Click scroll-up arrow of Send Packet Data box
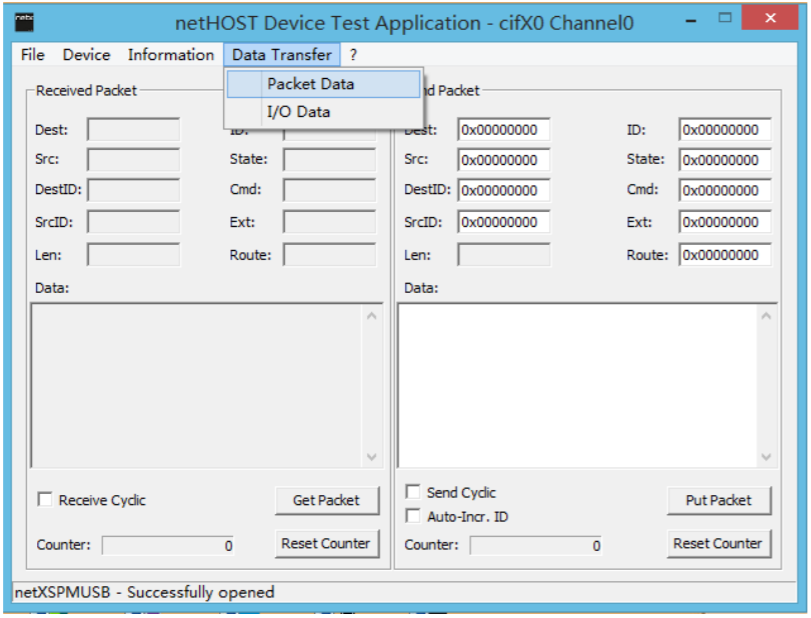Image resolution: width=811 pixels, height=618 pixels. 766,315
